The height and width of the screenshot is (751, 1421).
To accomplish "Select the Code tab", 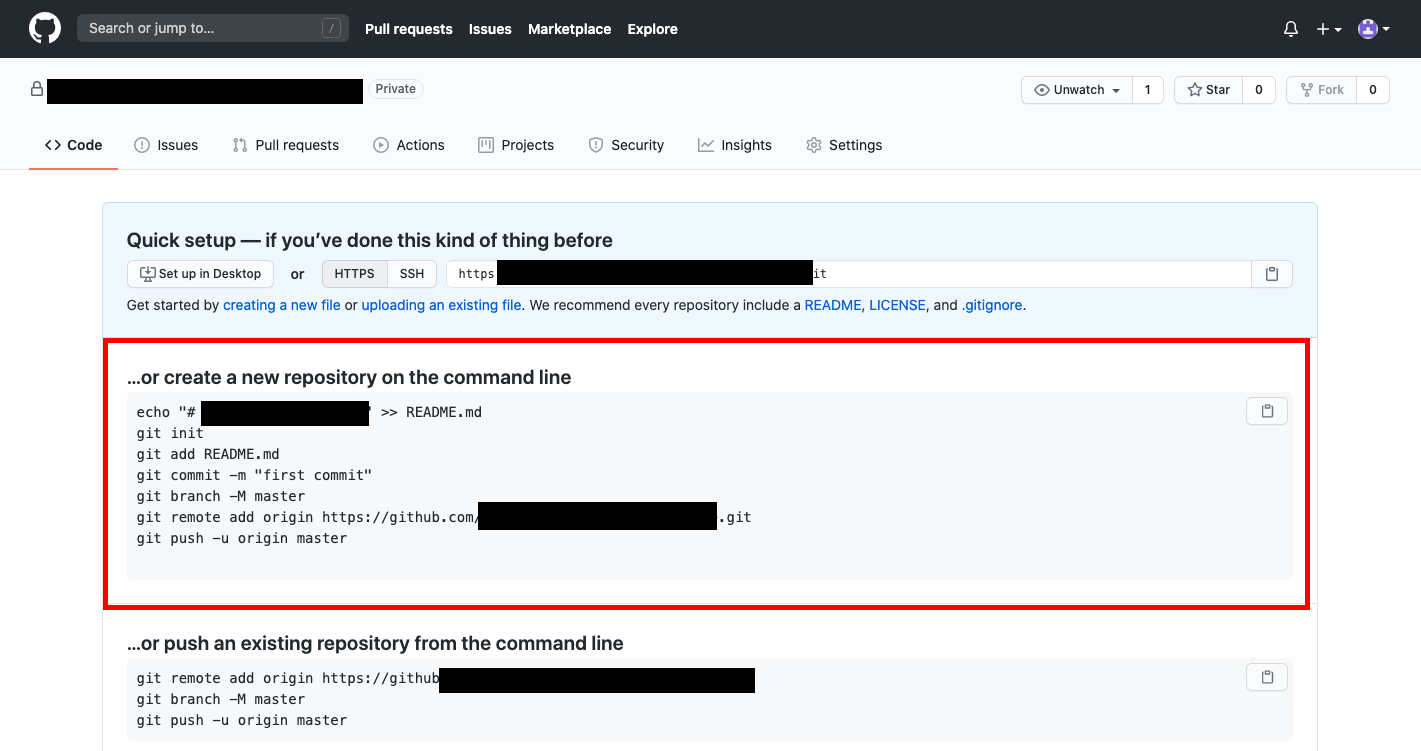I will 73,145.
